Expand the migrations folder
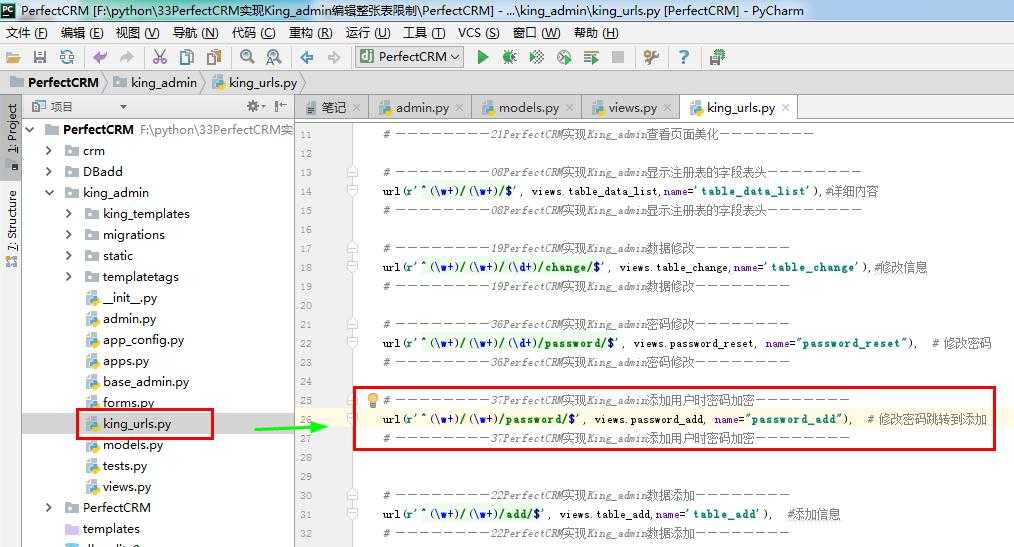 (69, 235)
